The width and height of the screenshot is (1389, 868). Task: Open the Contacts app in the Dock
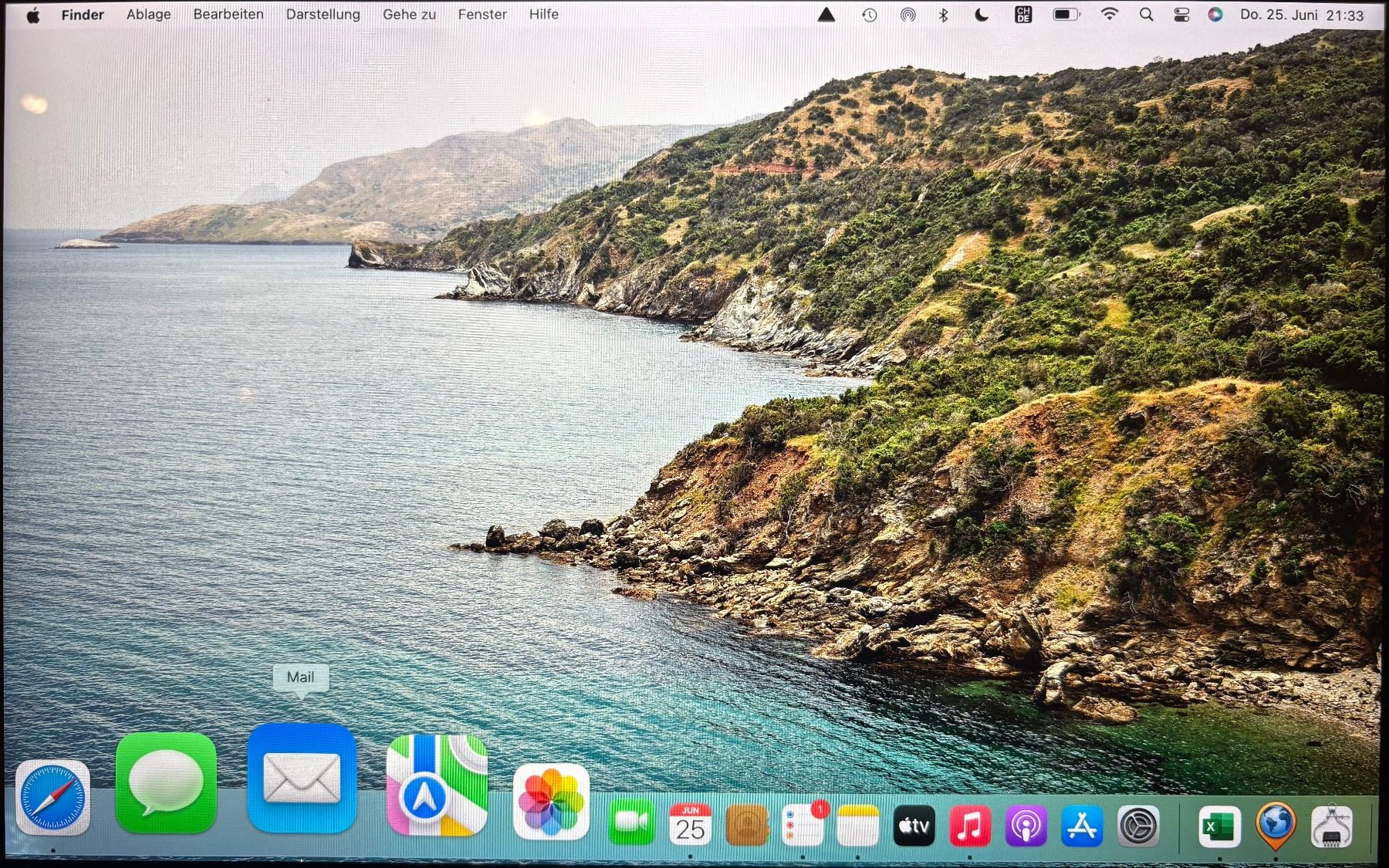(747, 826)
